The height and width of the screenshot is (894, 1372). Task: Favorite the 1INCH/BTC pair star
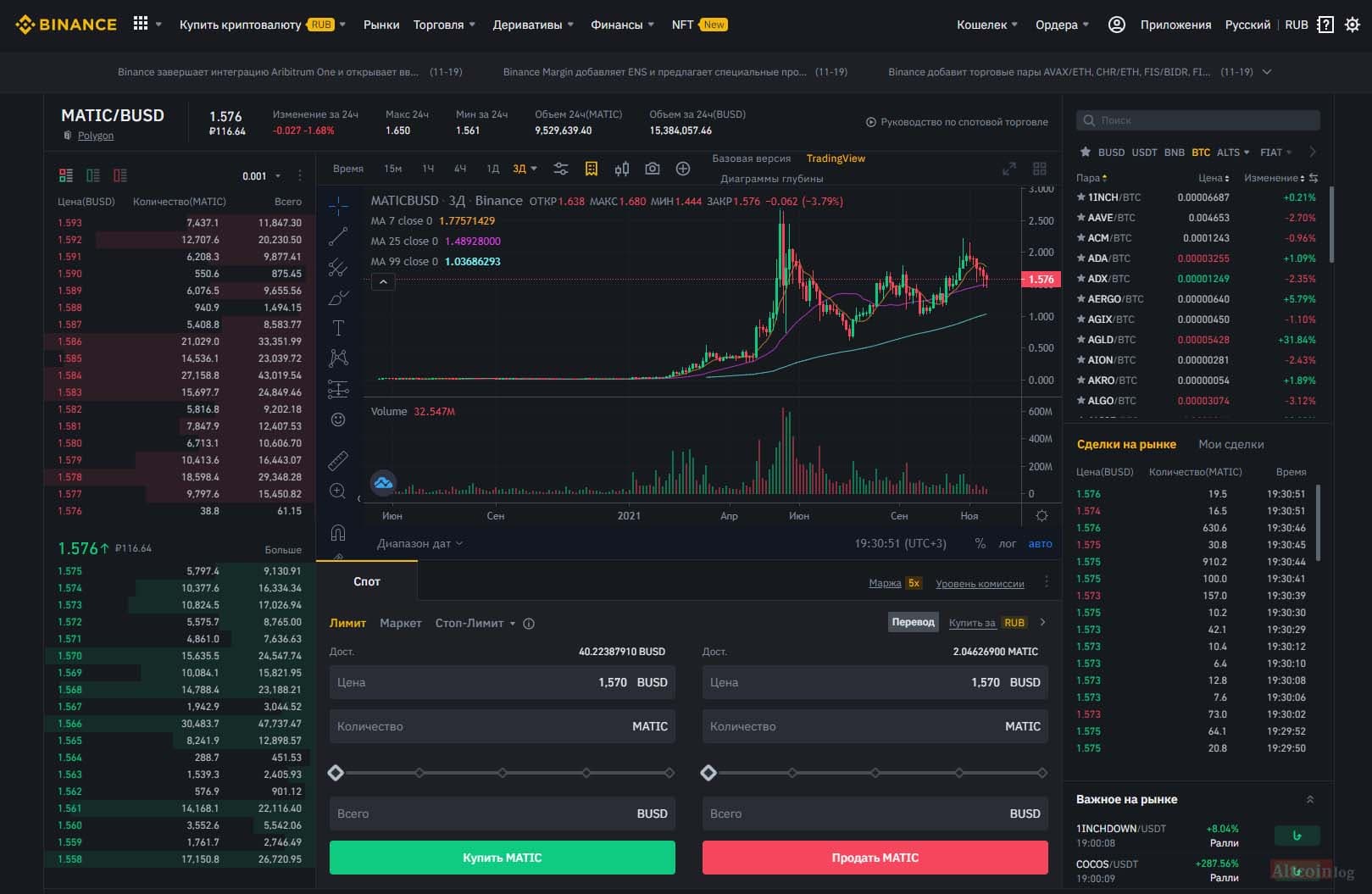coord(1081,197)
